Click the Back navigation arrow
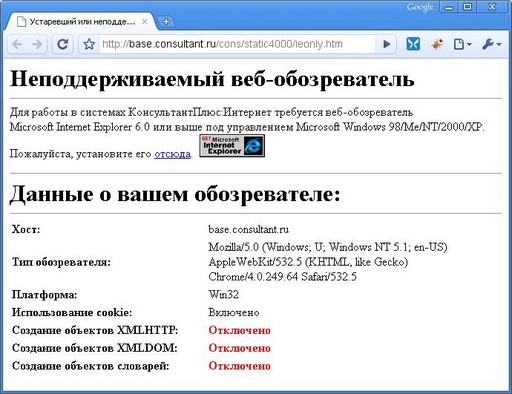512x394 pixels. 17,44
